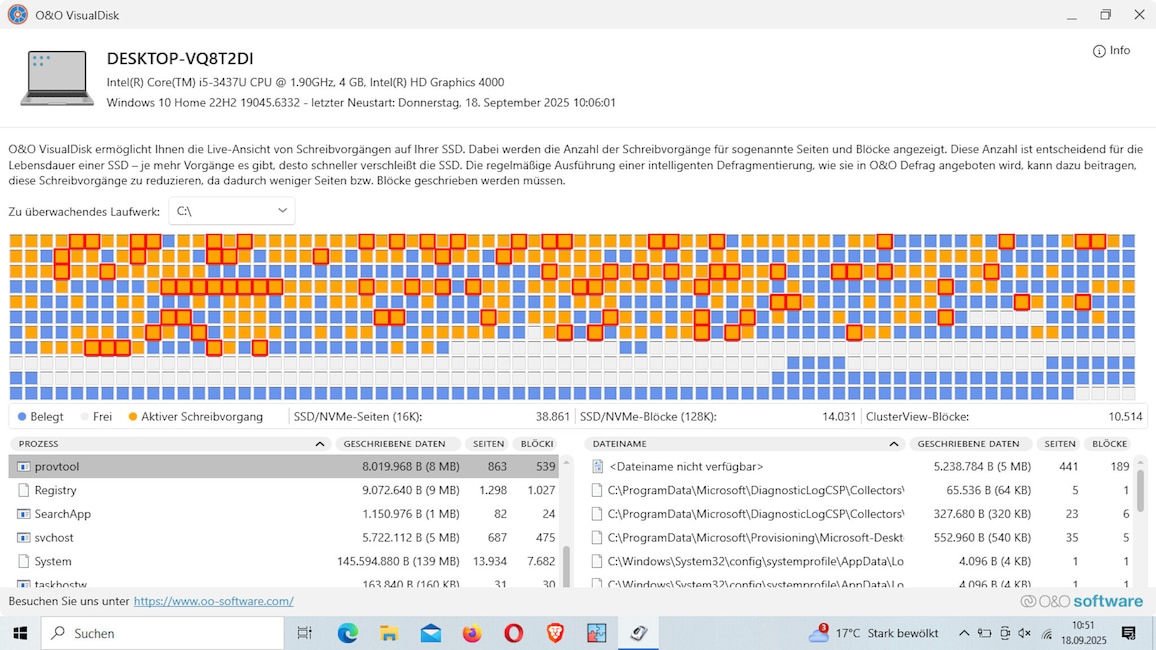Launch Firefox from the taskbar
This screenshot has width=1156, height=650.
[x=472, y=633]
